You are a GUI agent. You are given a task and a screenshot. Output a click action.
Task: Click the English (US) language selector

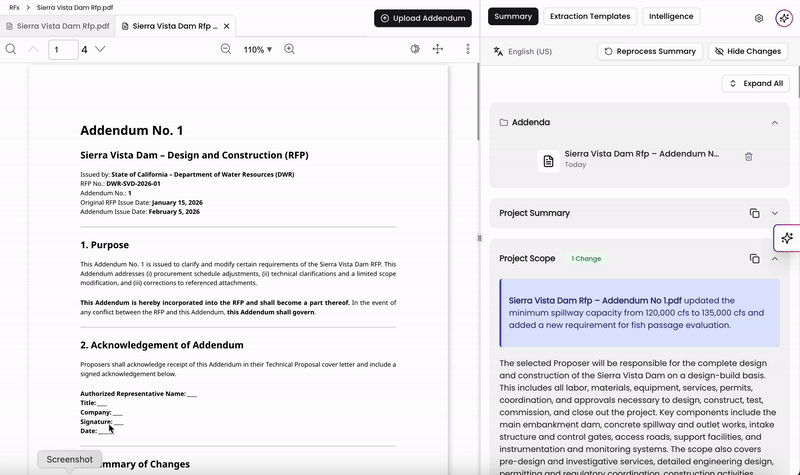click(530, 52)
